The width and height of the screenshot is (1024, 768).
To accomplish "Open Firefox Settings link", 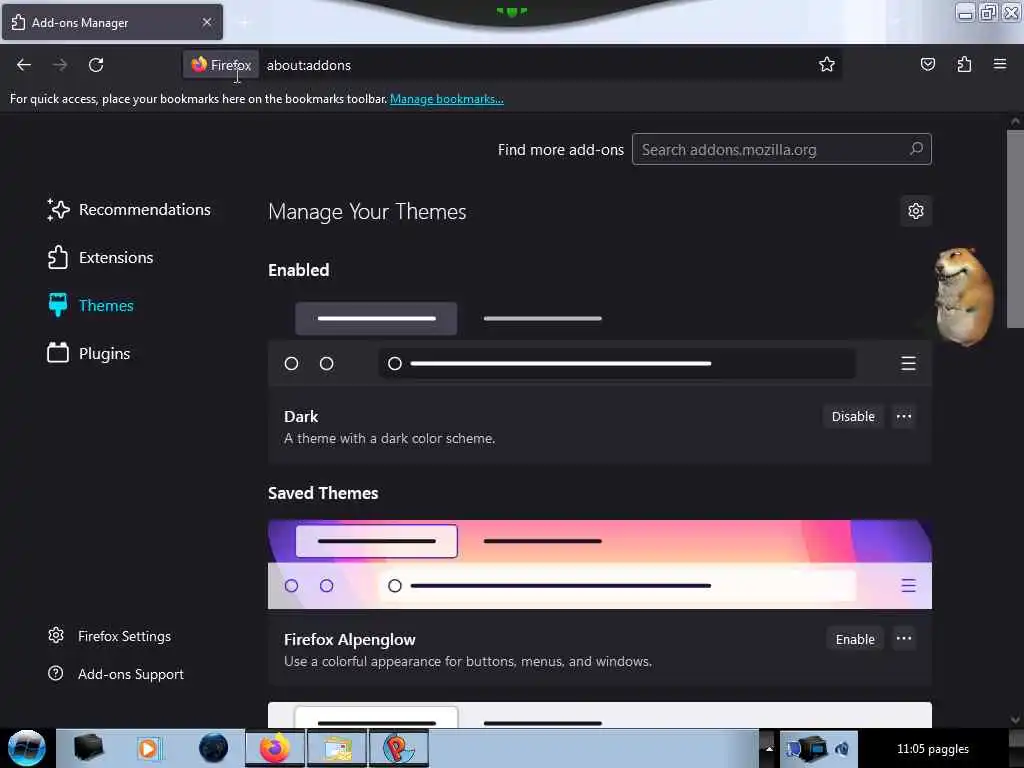I will point(124,636).
